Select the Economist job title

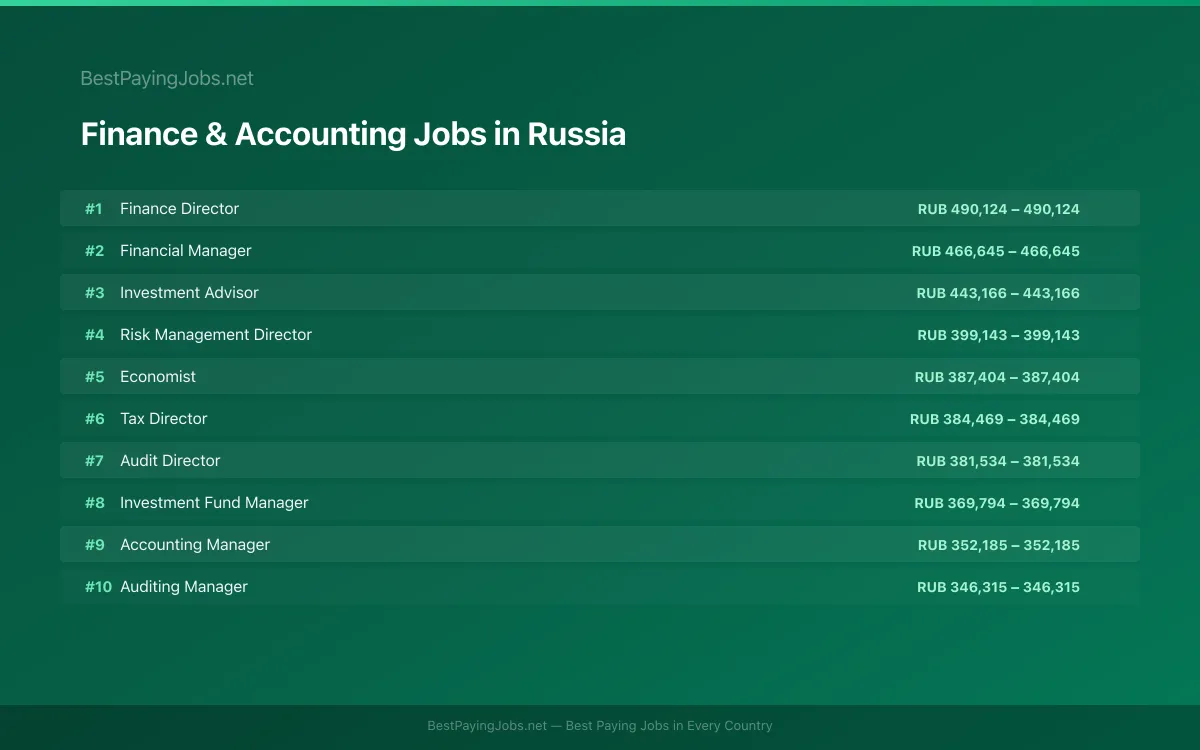(158, 377)
